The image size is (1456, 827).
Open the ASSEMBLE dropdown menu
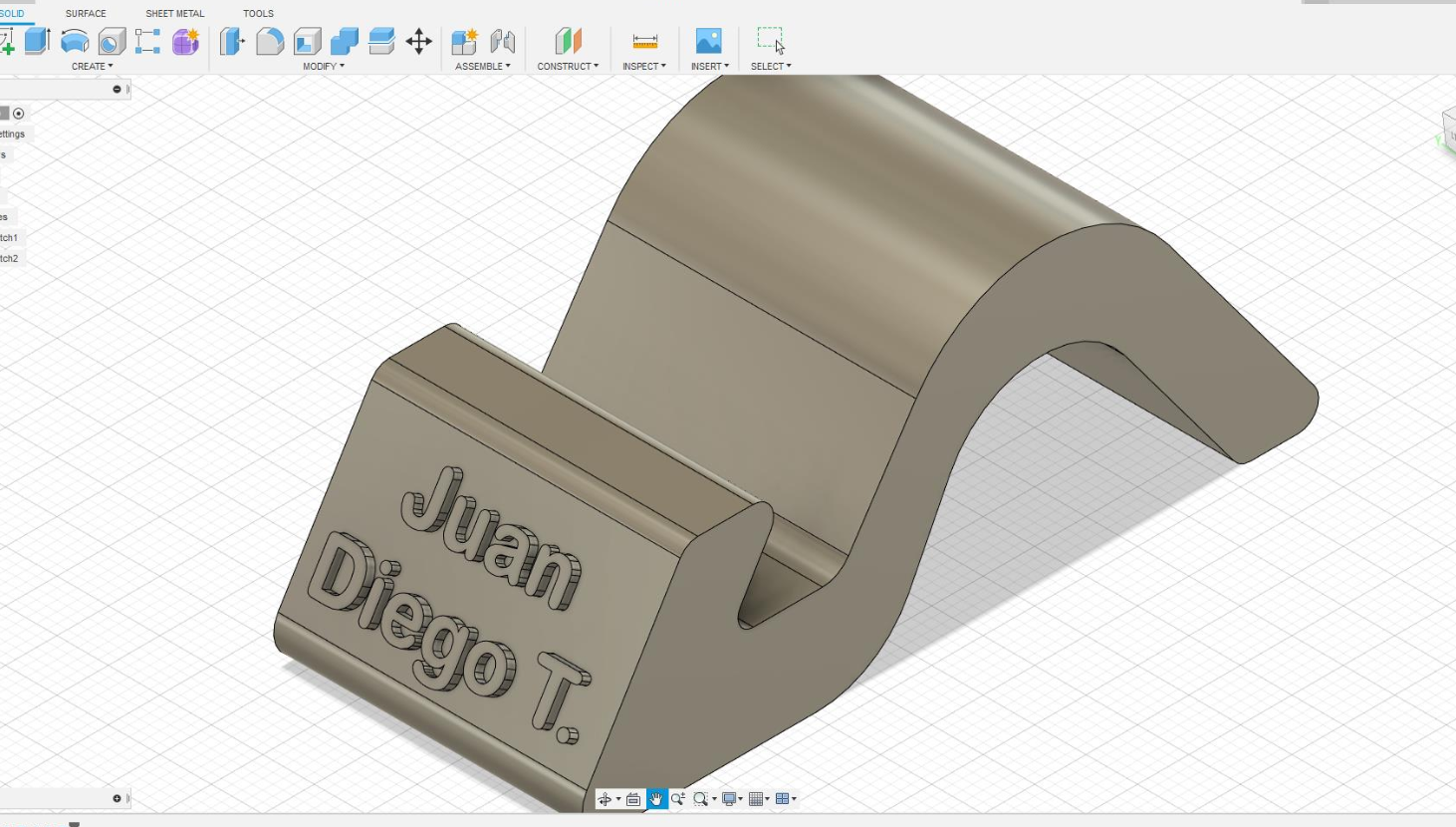(483, 67)
